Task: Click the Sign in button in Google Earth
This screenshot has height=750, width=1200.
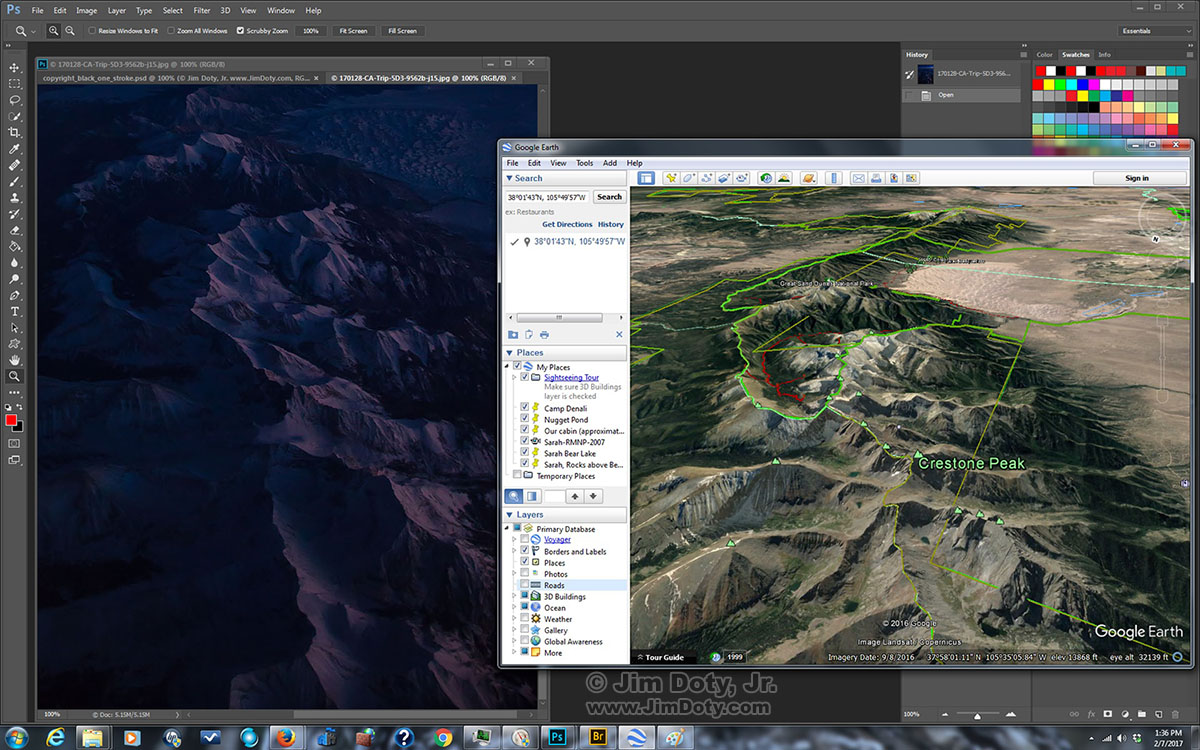Action: [x=1137, y=178]
